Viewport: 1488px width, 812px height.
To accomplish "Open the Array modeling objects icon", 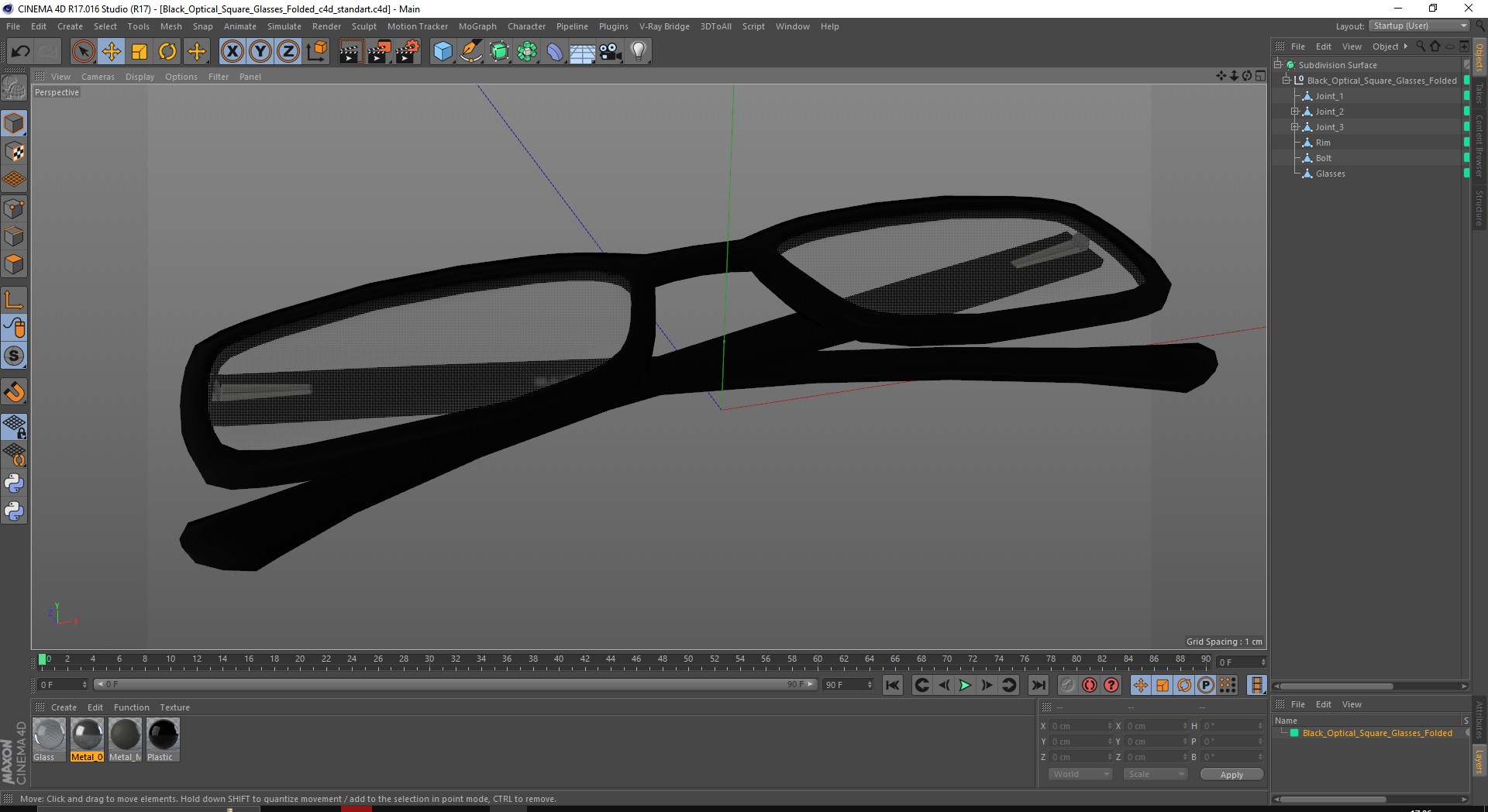I will (527, 52).
